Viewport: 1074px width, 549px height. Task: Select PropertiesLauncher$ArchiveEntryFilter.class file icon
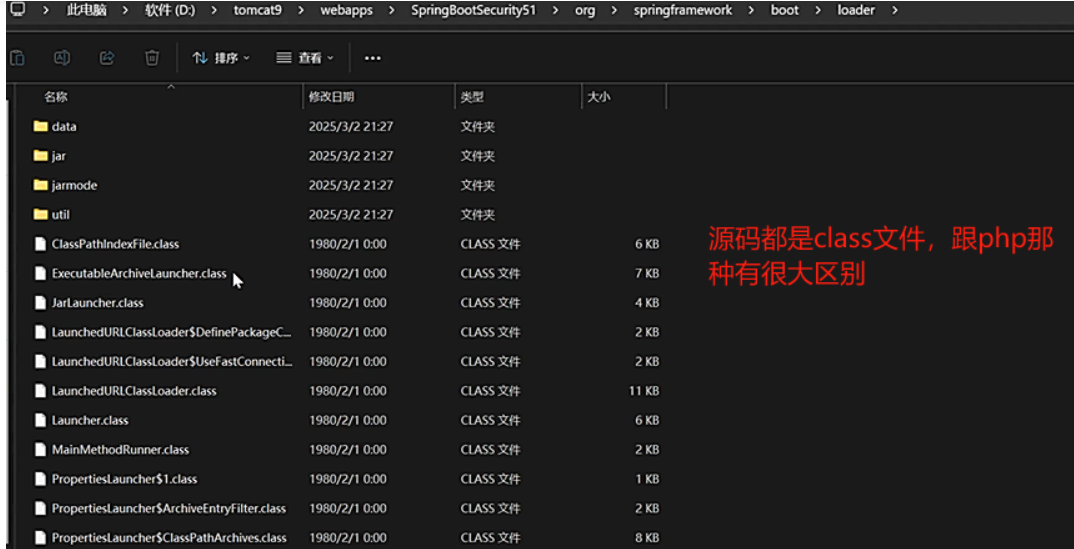41,509
